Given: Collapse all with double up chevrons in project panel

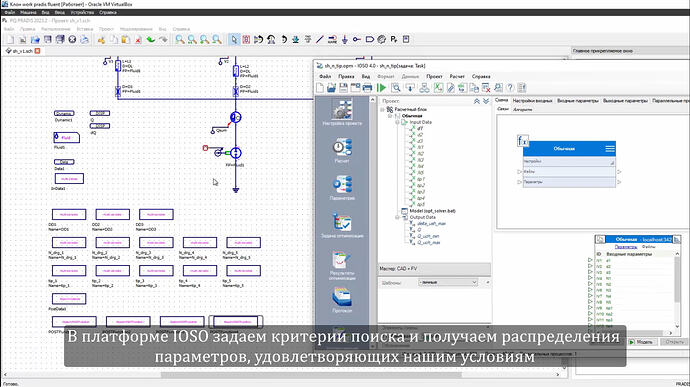Looking at the screenshot, I should [477, 101].
